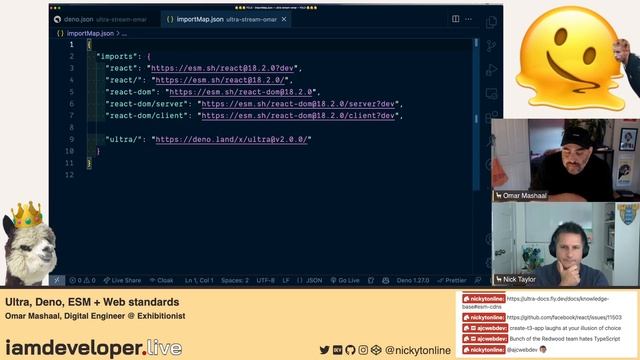Open github.com/facebook/react issue link in chat

[x=564, y=317]
